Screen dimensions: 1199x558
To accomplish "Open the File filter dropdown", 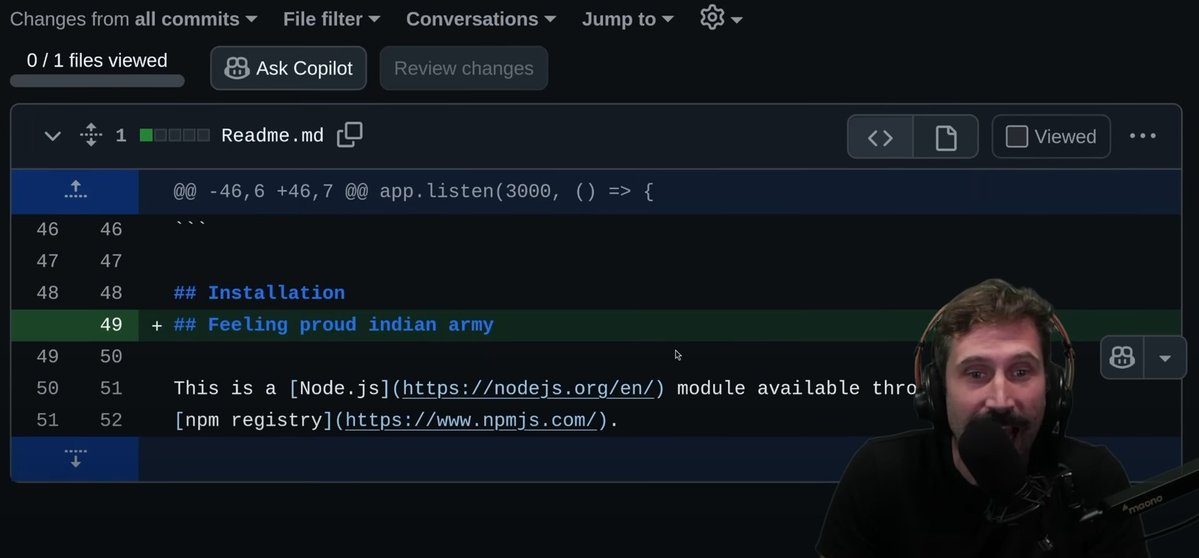I will (x=331, y=19).
